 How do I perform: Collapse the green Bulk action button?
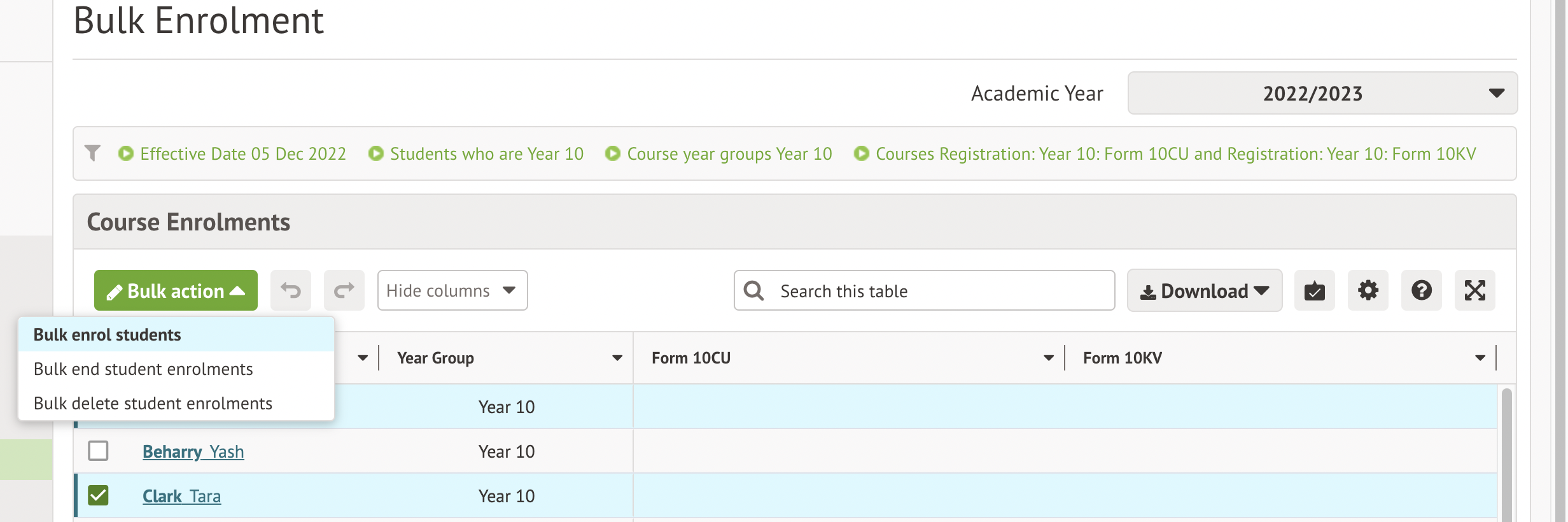coord(176,291)
